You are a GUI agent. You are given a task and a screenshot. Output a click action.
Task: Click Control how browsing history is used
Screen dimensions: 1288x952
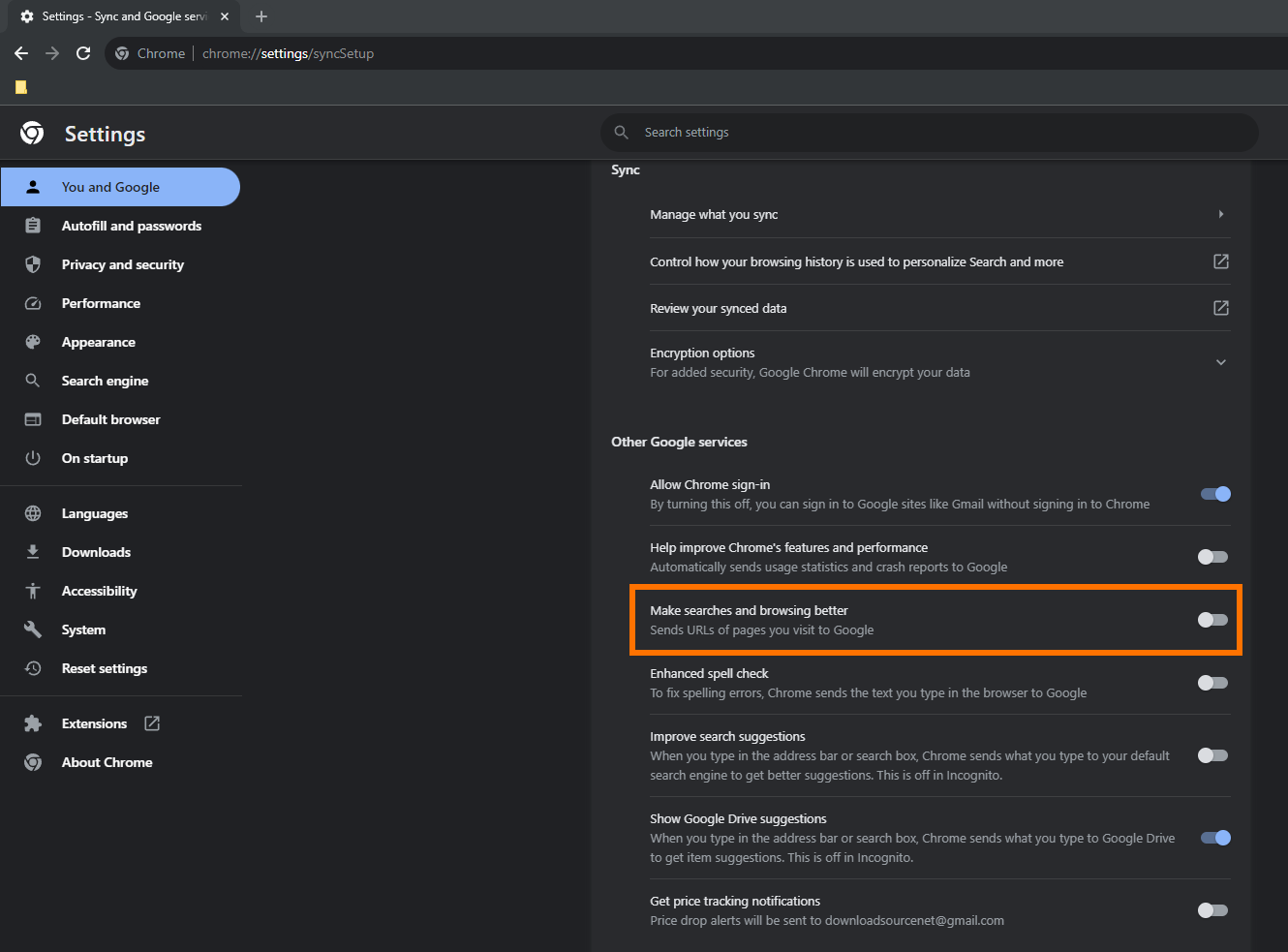coord(940,261)
